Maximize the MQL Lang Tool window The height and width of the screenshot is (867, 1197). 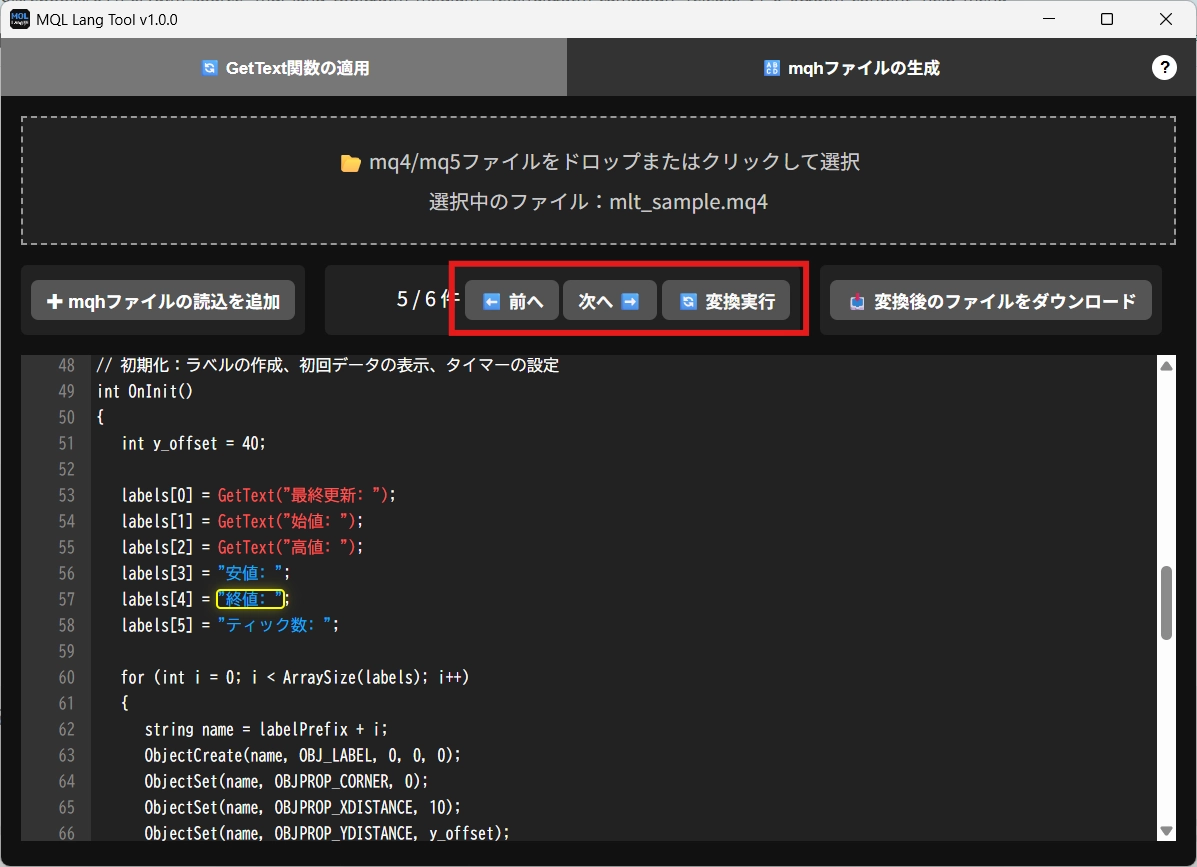click(1107, 19)
